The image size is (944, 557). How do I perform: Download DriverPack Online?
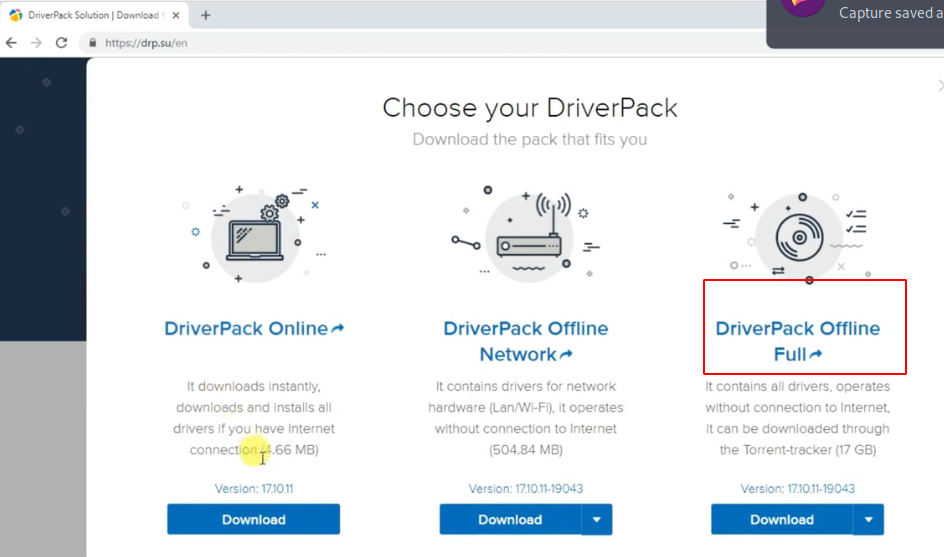pos(253,519)
